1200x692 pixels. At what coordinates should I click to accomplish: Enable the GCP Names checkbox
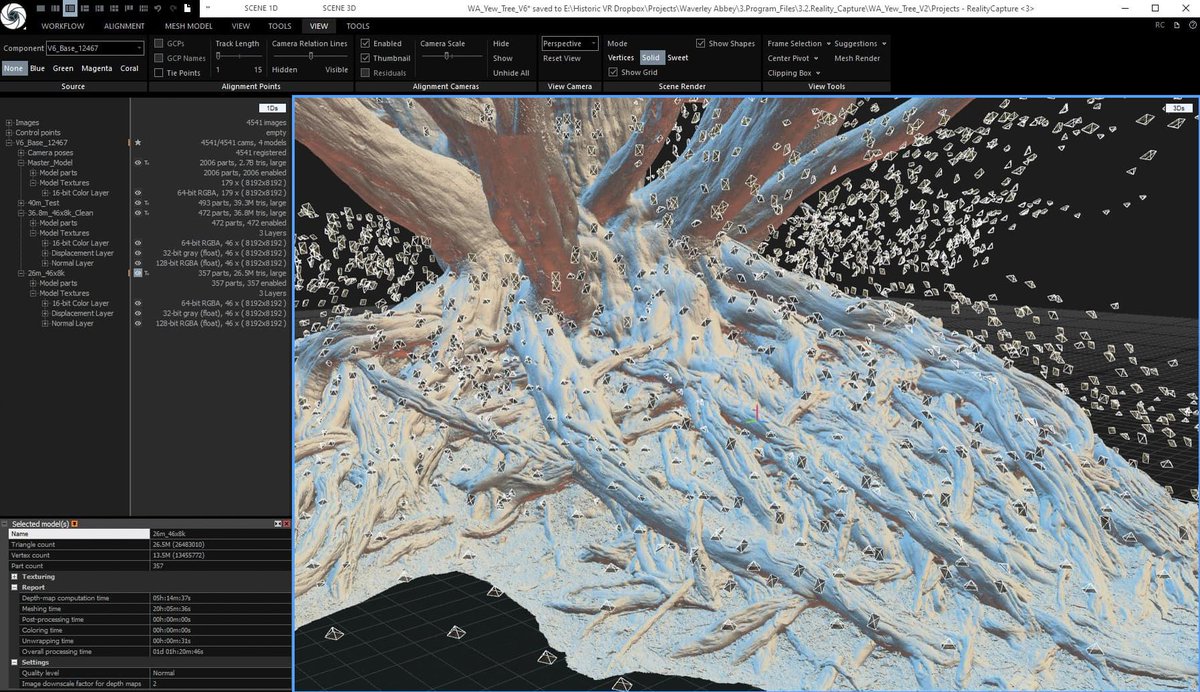tap(158, 58)
